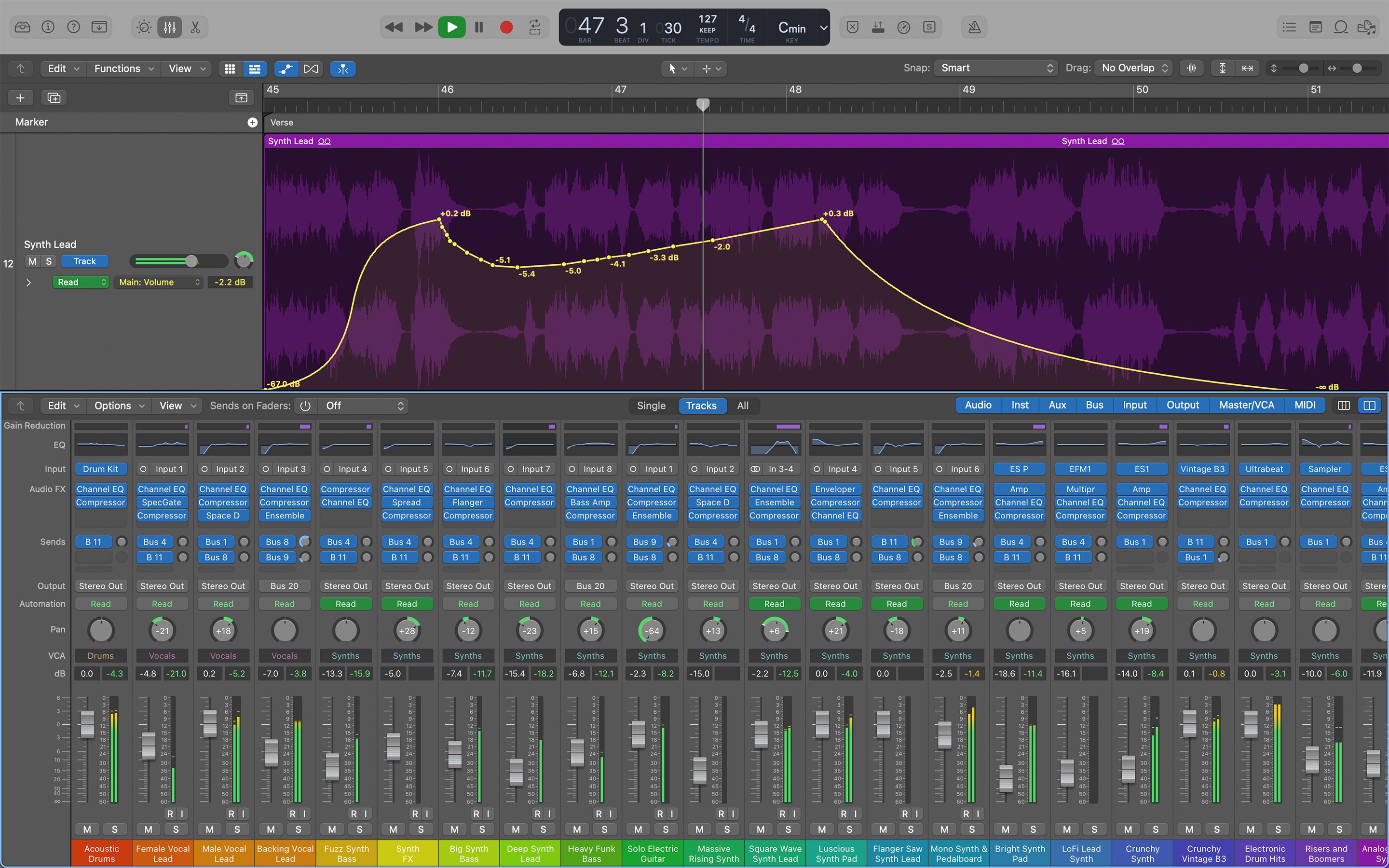Screen dimensions: 1389x868
Task: Drag the Synth Lead track volume fader
Action: (189, 261)
